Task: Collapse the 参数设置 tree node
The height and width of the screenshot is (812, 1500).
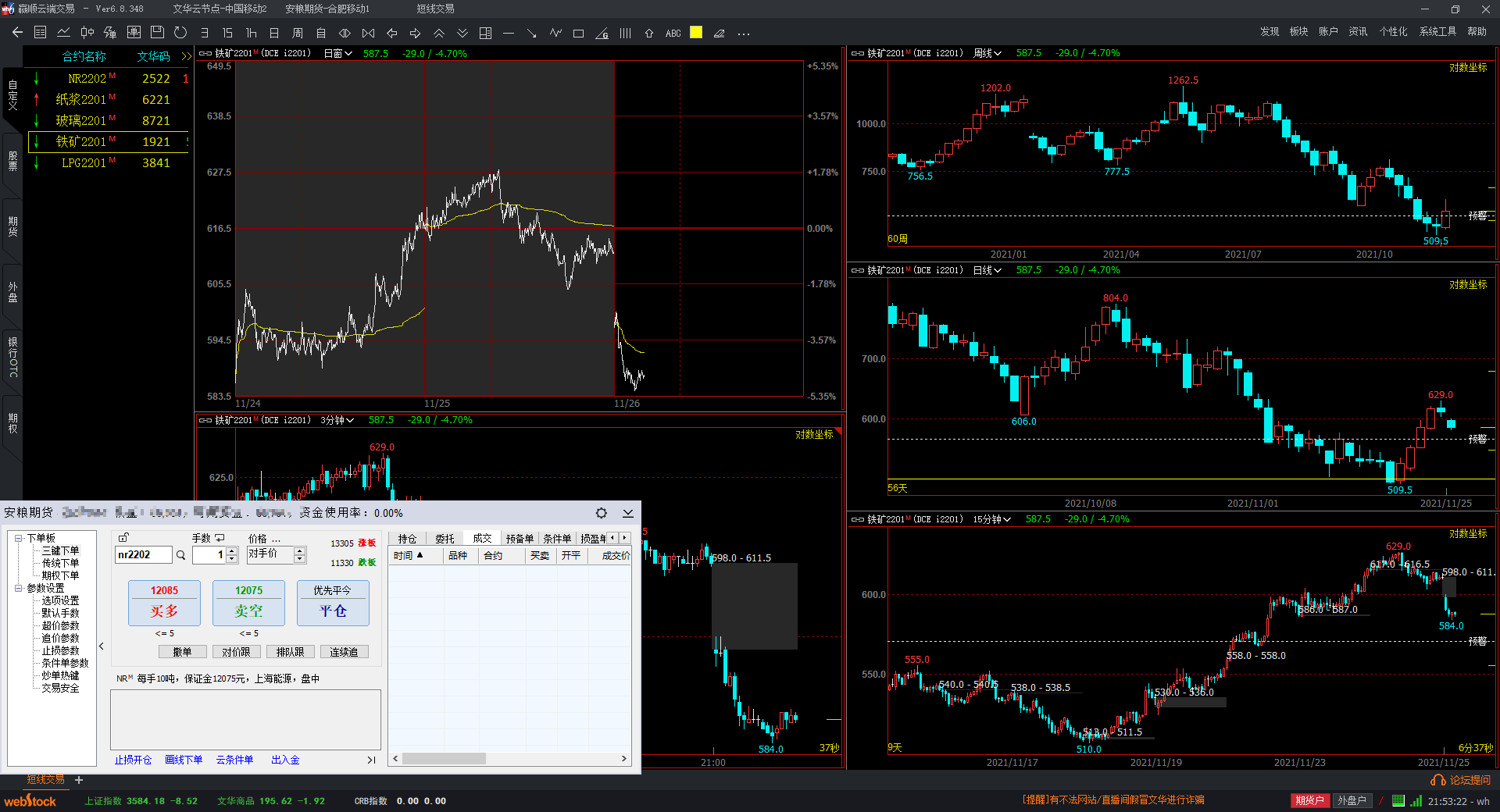Action: click(x=18, y=588)
